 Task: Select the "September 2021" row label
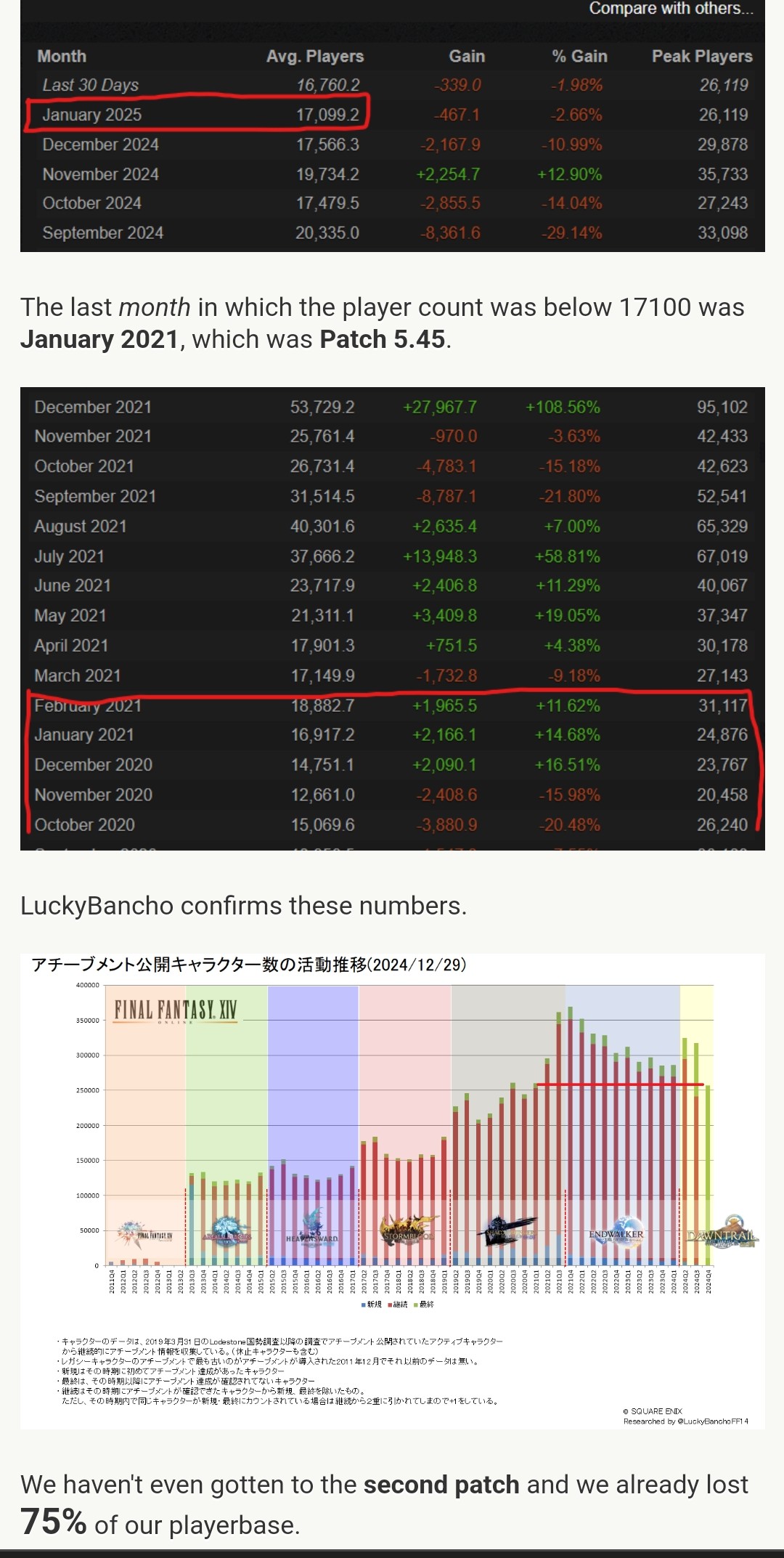point(95,497)
